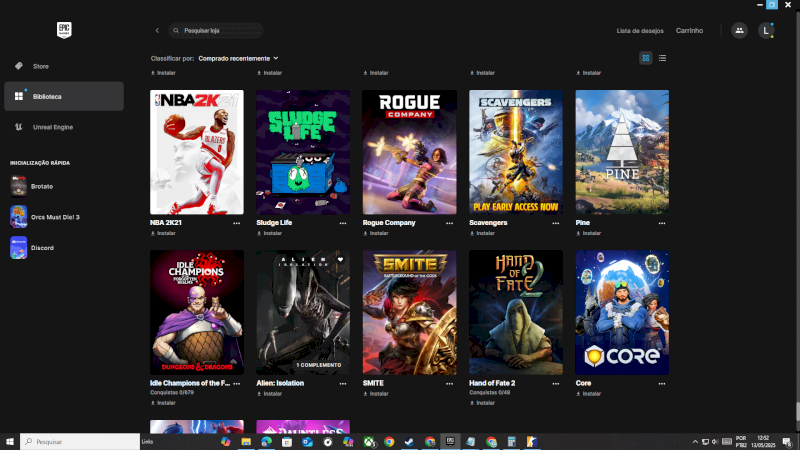This screenshot has height=450, width=800.
Task: Click Instalar under Core
Action: click(x=588, y=393)
